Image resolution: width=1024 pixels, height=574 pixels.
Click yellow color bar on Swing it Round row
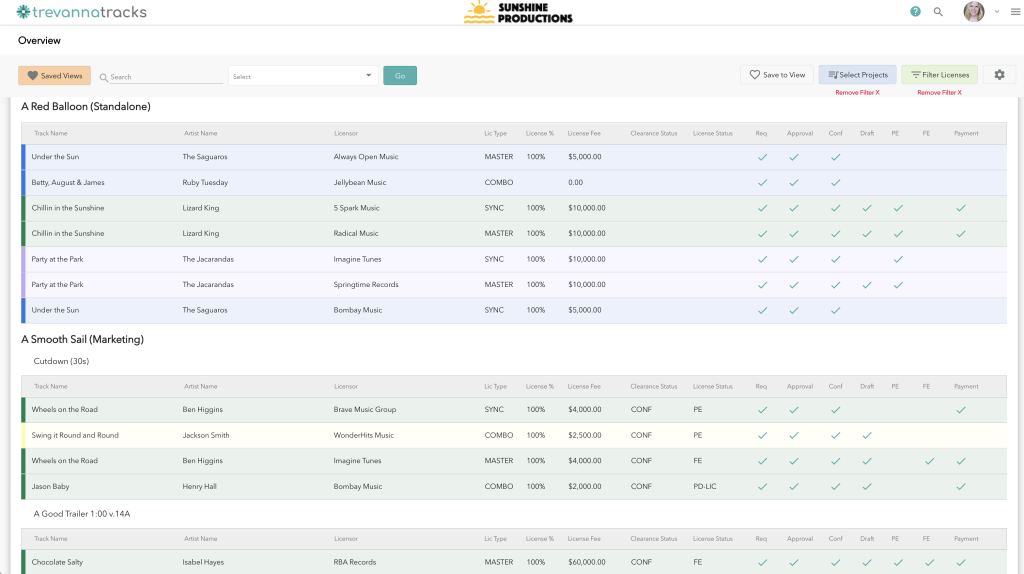pos(23,436)
